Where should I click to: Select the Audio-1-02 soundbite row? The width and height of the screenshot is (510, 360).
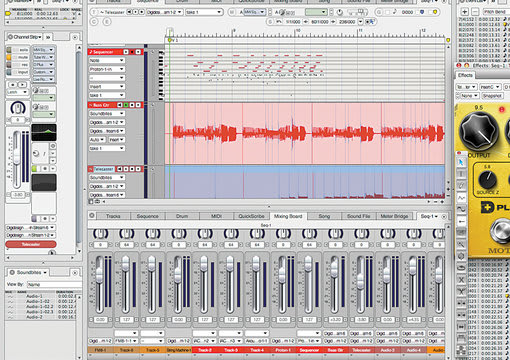click(41, 301)
